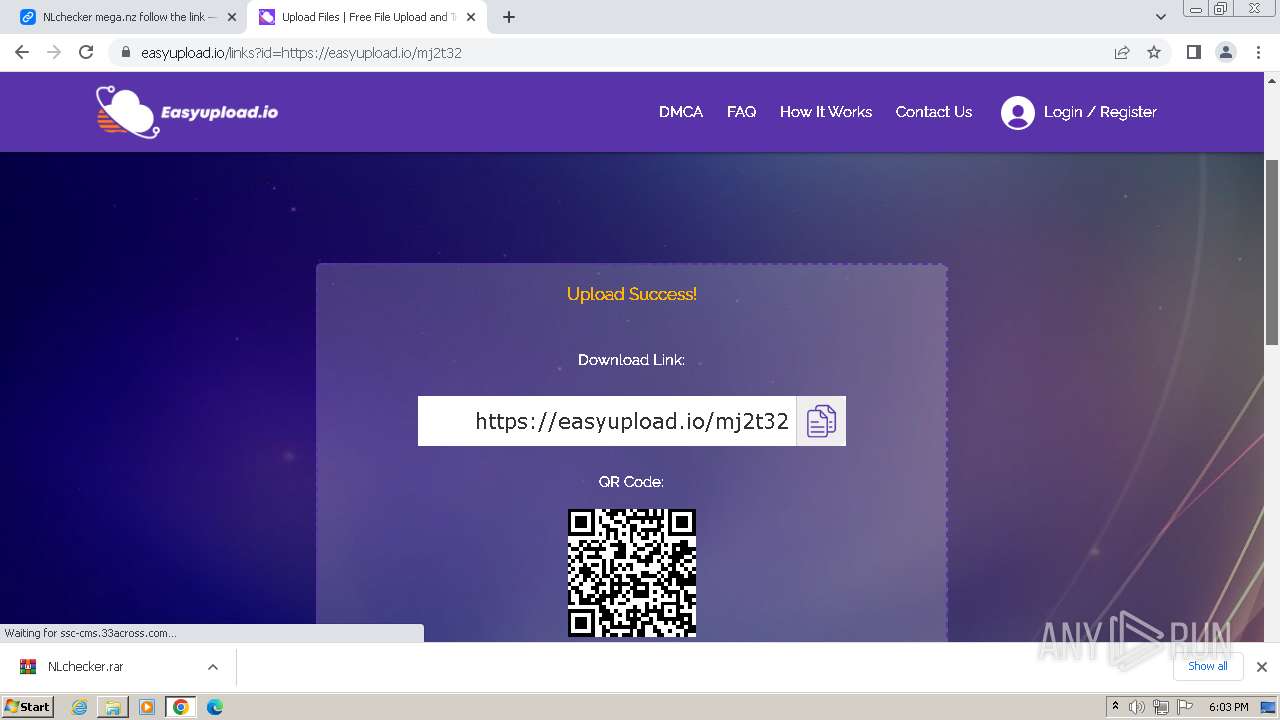Click the QR code image
The image size is (1280, 720).
click(x=632, y=573)
